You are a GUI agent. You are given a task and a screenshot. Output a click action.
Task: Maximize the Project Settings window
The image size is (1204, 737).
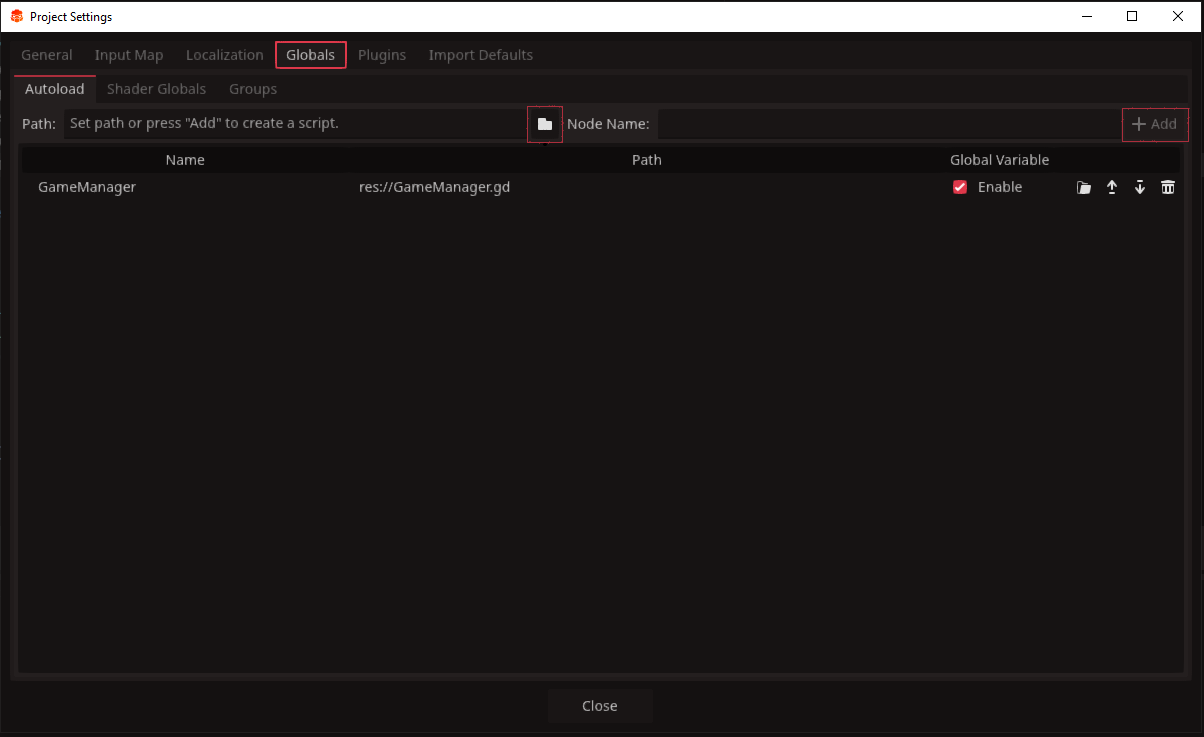1132,16
